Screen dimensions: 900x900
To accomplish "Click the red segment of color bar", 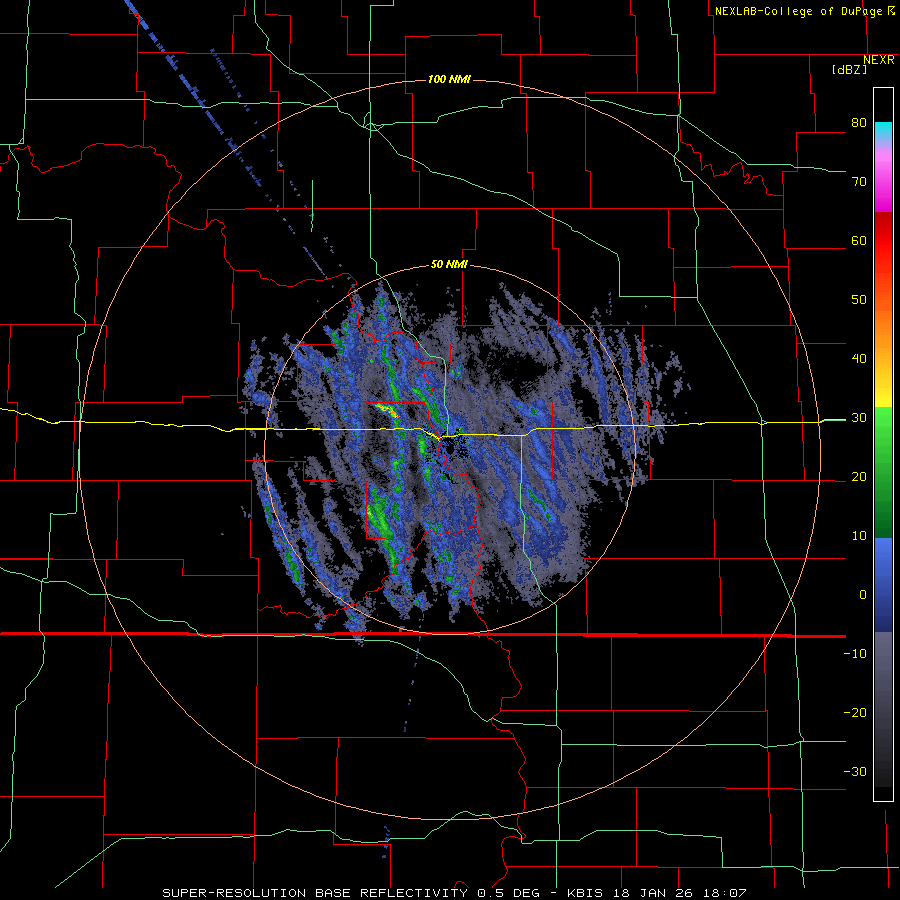I will point(883,236).
